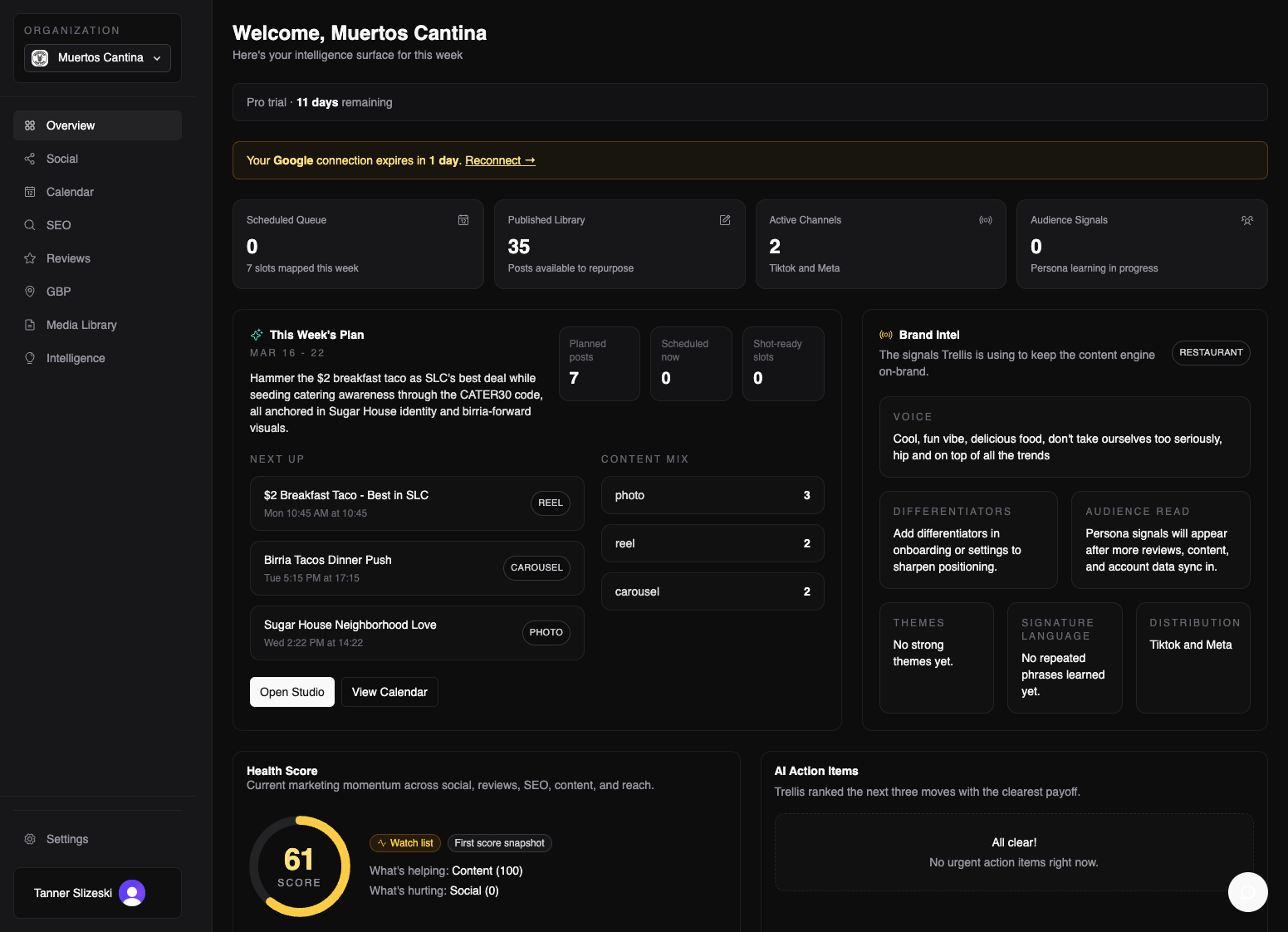This screenshot has width=1288, height=932.
Task: Click the Audience Signals icon
Action: pos(1247,220)
